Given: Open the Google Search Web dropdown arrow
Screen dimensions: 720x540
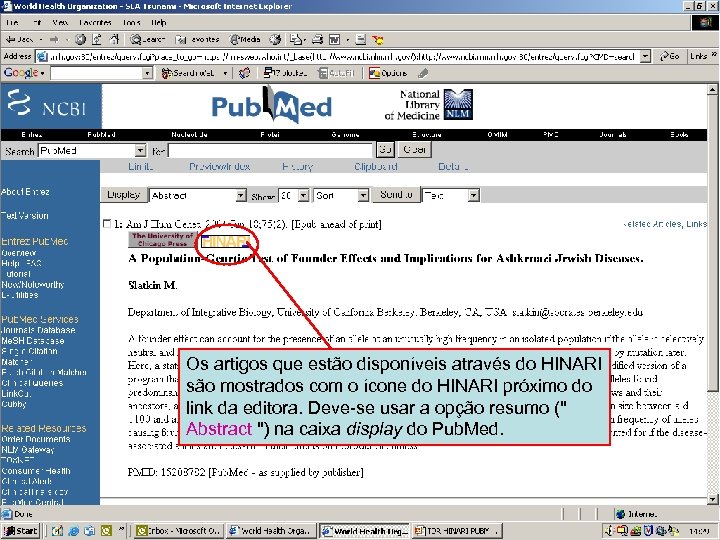Looking at the screenshot, I should coord(225,73).
